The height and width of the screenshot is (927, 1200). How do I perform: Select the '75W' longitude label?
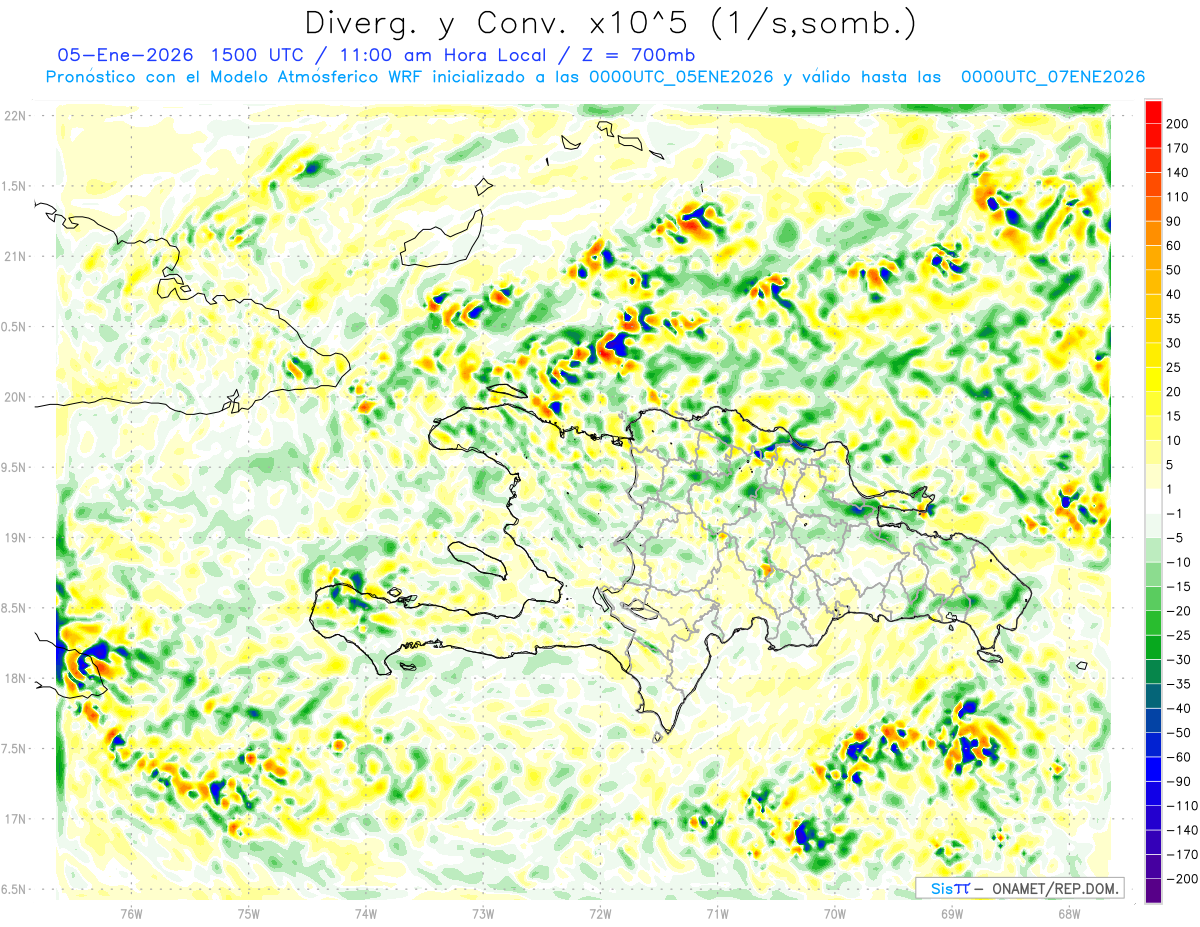(248, 912)
